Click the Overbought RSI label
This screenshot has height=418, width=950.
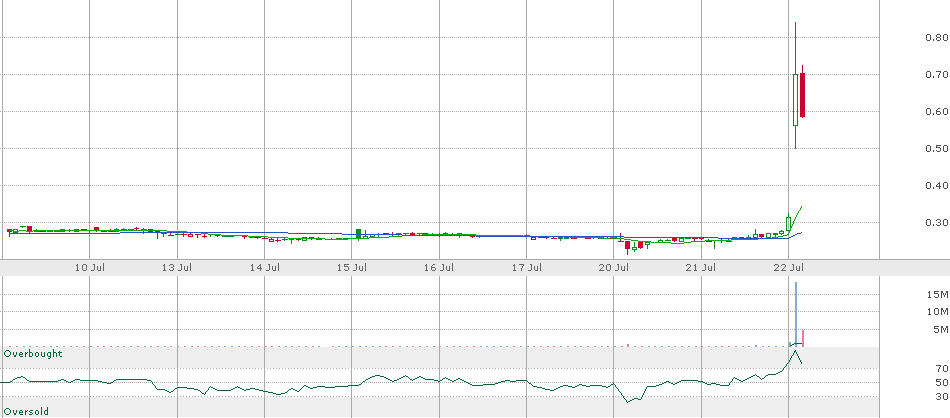(33, 353)
